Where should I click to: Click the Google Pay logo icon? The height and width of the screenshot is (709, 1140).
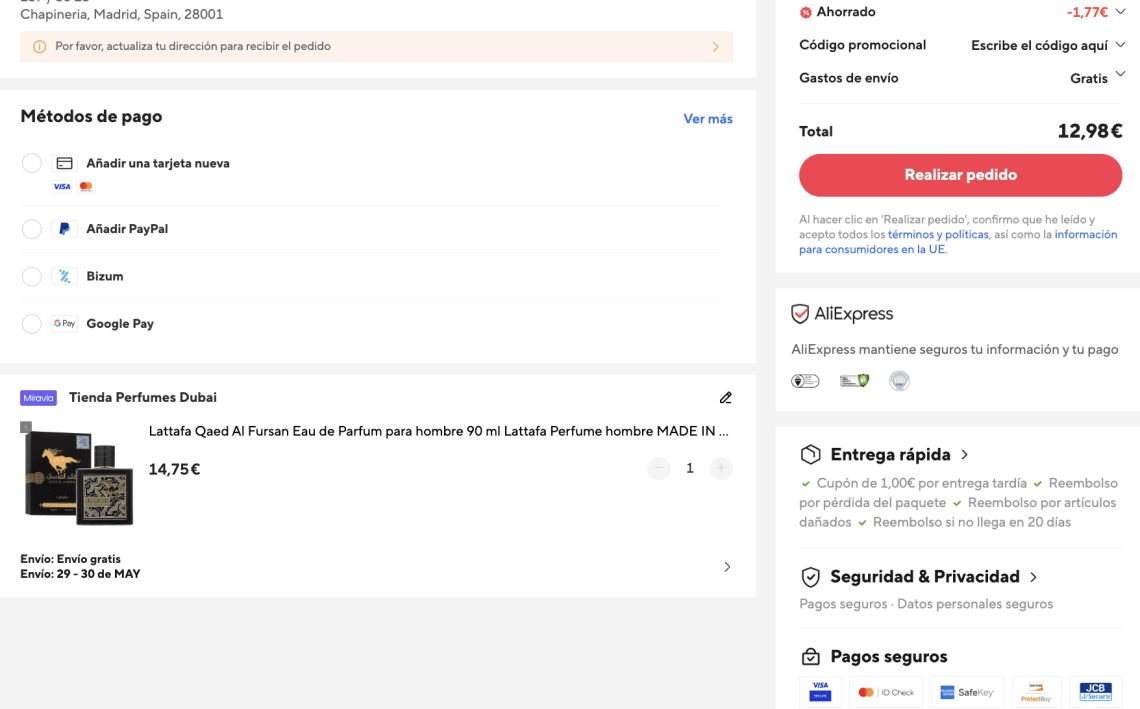point(65,324)
